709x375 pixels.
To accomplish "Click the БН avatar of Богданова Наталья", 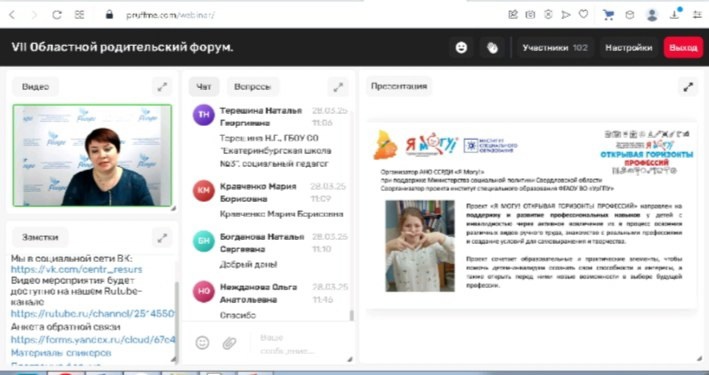I will click(x=204, y=241).
